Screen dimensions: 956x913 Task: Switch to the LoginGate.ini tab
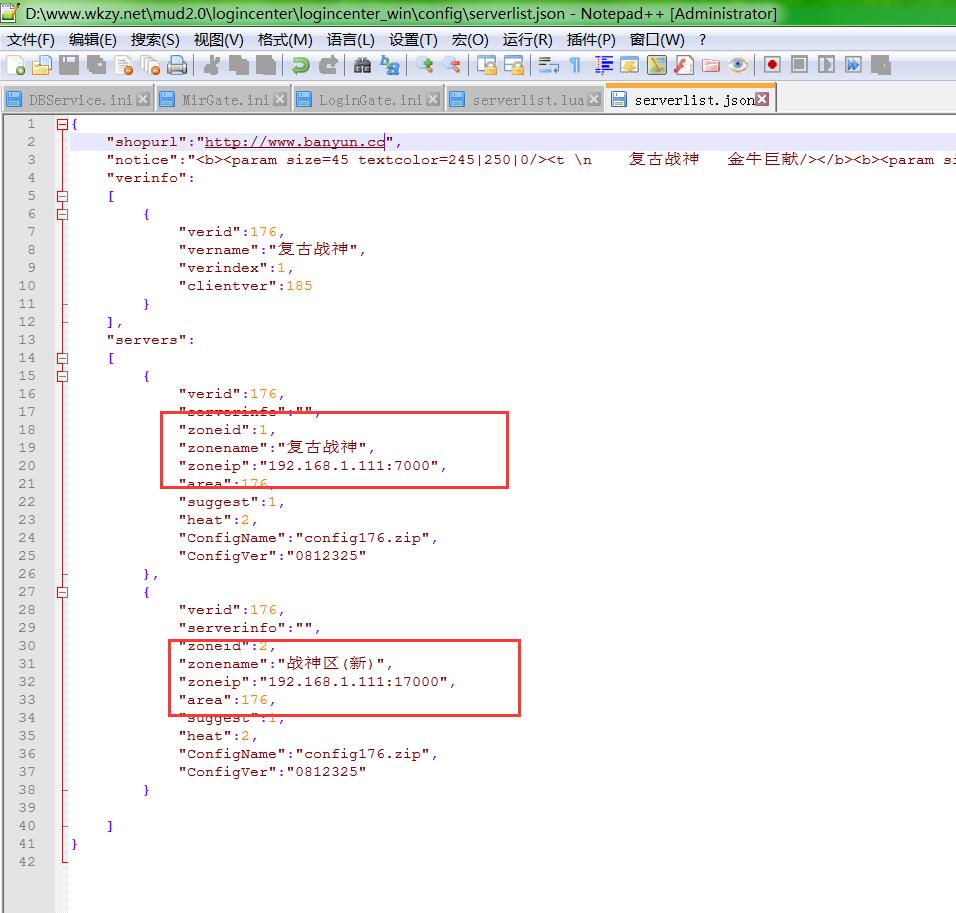pos(369,100)
